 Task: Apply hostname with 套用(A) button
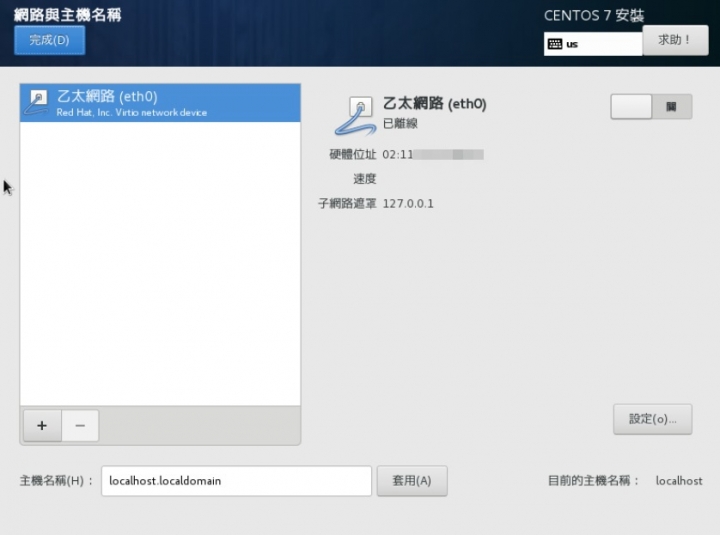click(x=412, y=481)
